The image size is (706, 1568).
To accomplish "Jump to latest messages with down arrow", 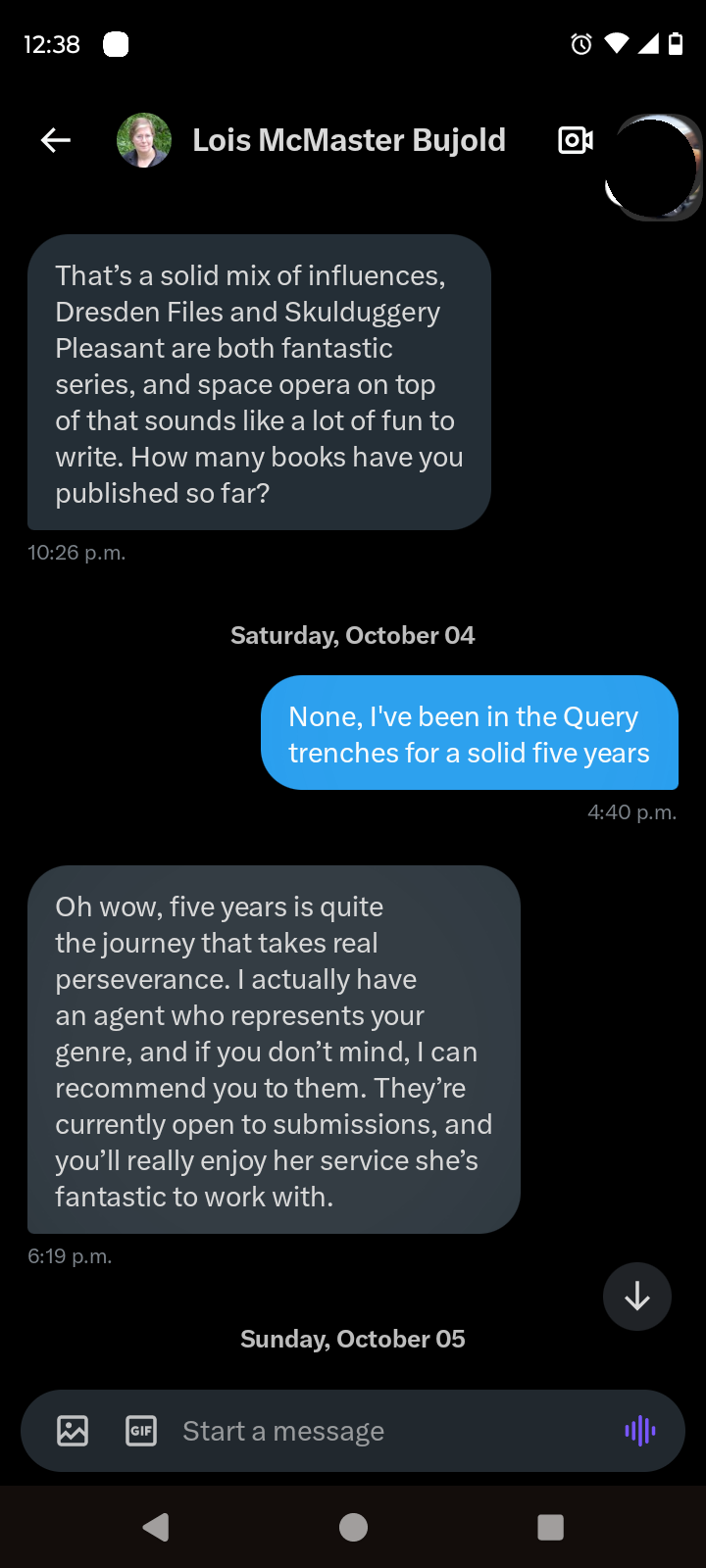I will pyautogui.click(x=636, y=1297).
